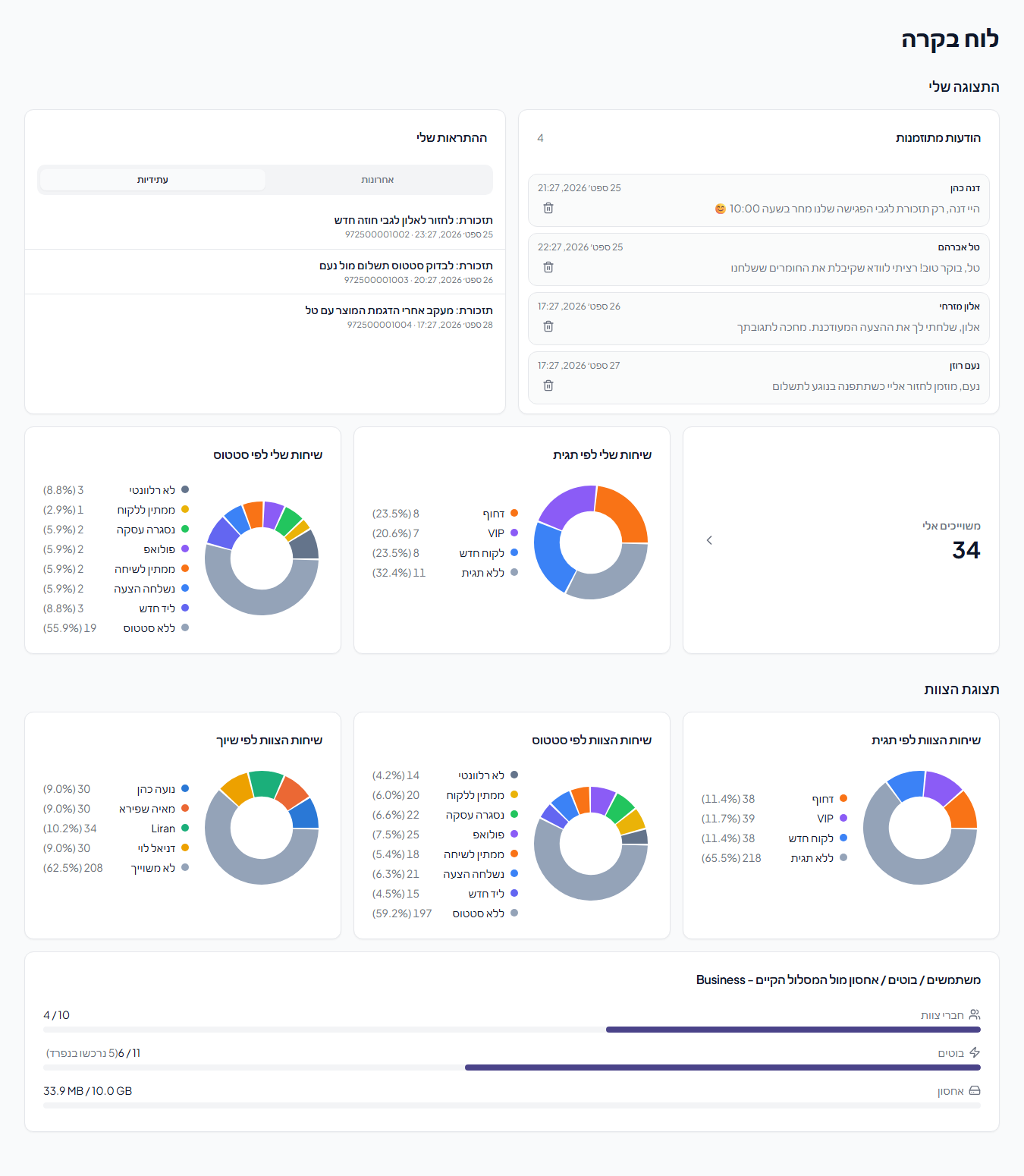Delete the scheduled message to נעם רוזן

coord(548,385)
